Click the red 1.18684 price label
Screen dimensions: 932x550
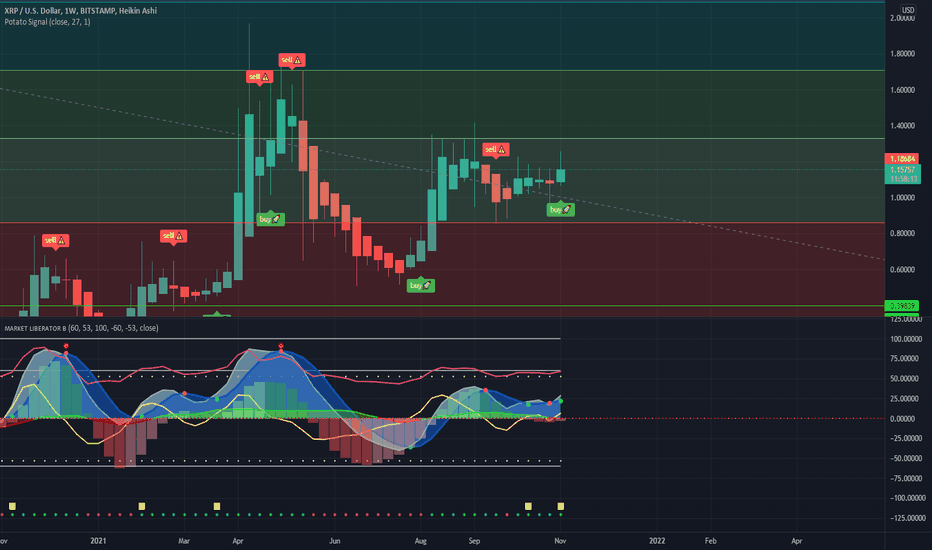[902, 159]
